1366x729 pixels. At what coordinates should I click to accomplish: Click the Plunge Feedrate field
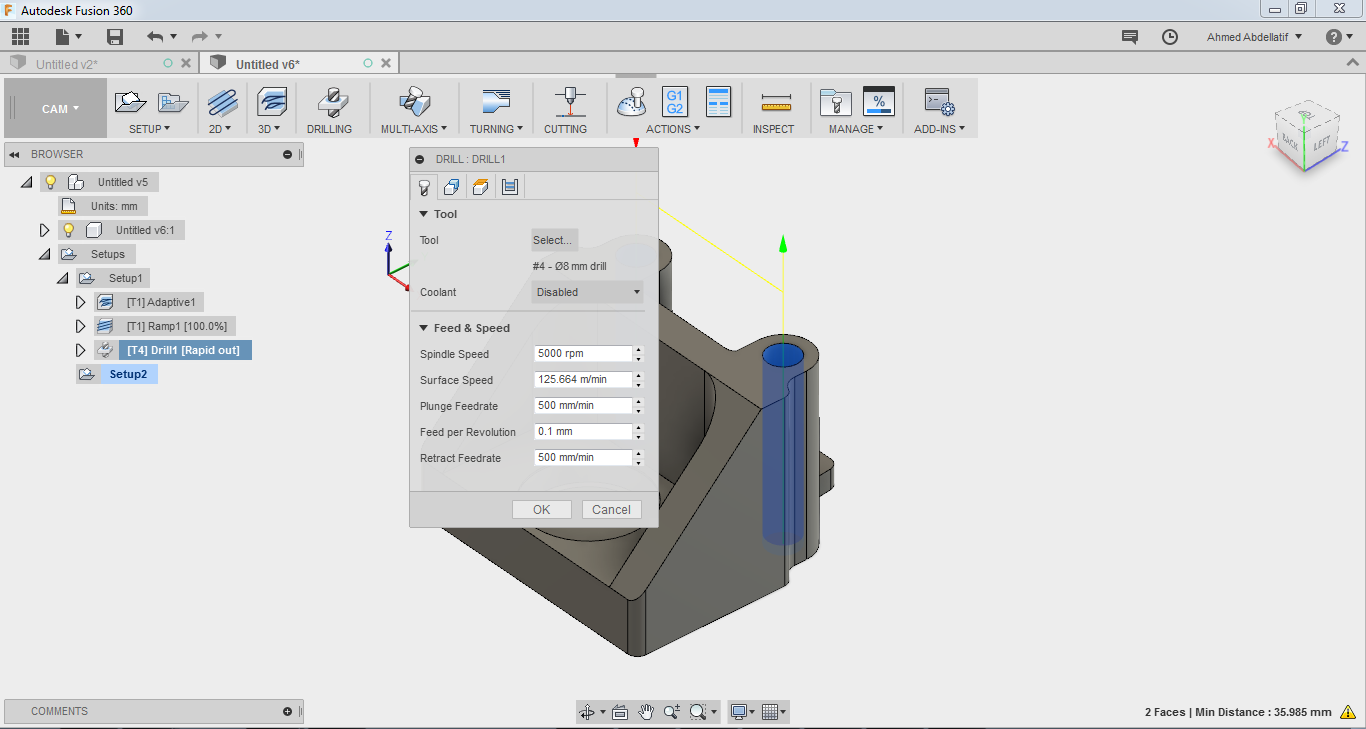click(583, 406)
